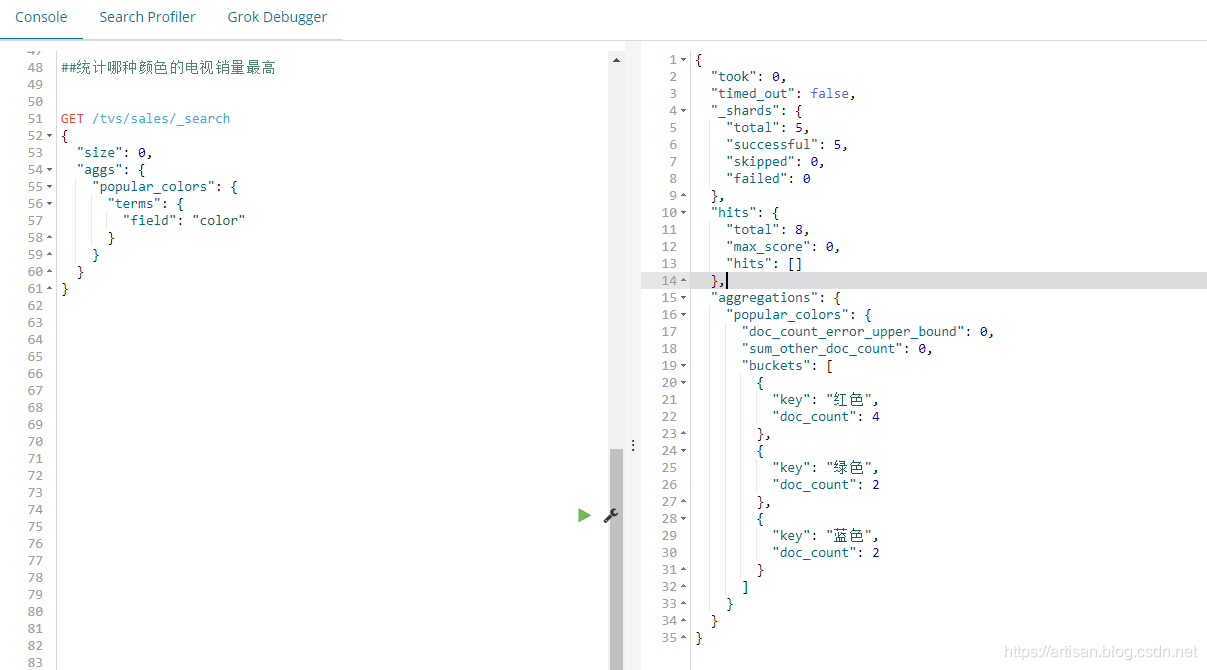Collapse the _shards object in response

683,111
